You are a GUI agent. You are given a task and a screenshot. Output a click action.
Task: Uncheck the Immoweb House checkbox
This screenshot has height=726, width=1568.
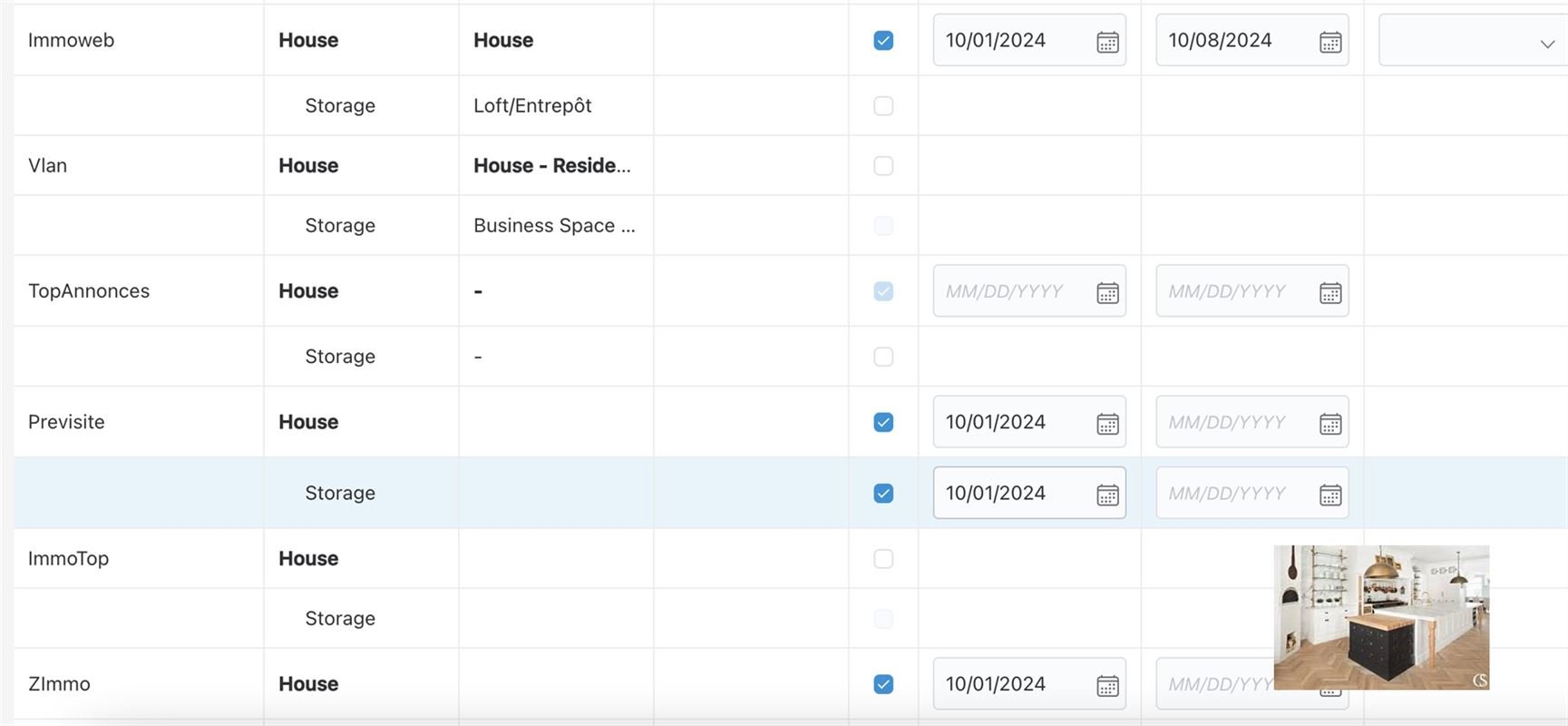pyautogui.click(x=883, y=41)
